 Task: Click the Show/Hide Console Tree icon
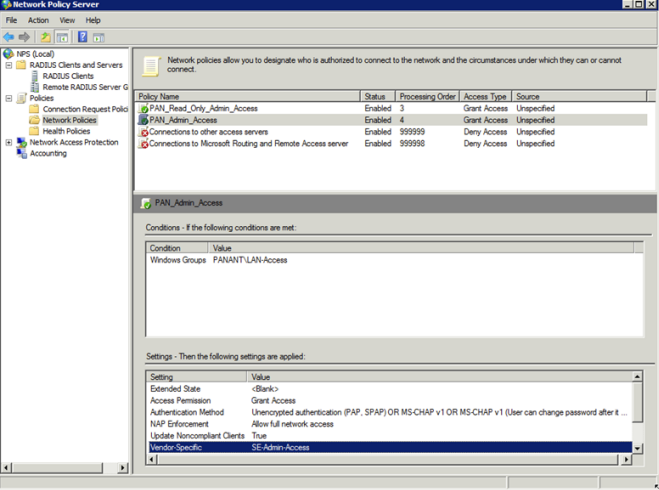[x=62, y=37]
